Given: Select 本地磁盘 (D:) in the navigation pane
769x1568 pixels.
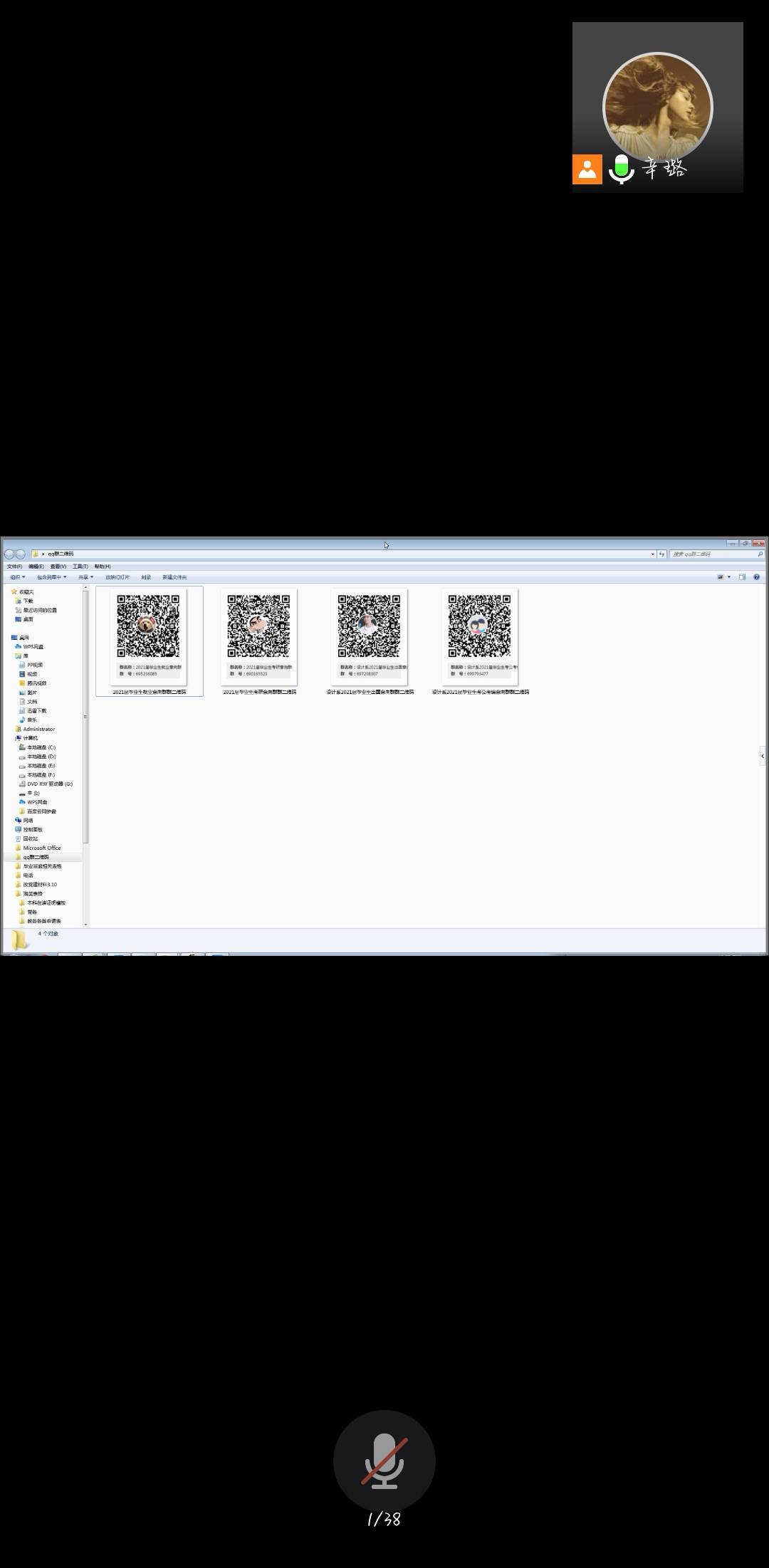Looking at the screenshot, I should pos(41,757).
